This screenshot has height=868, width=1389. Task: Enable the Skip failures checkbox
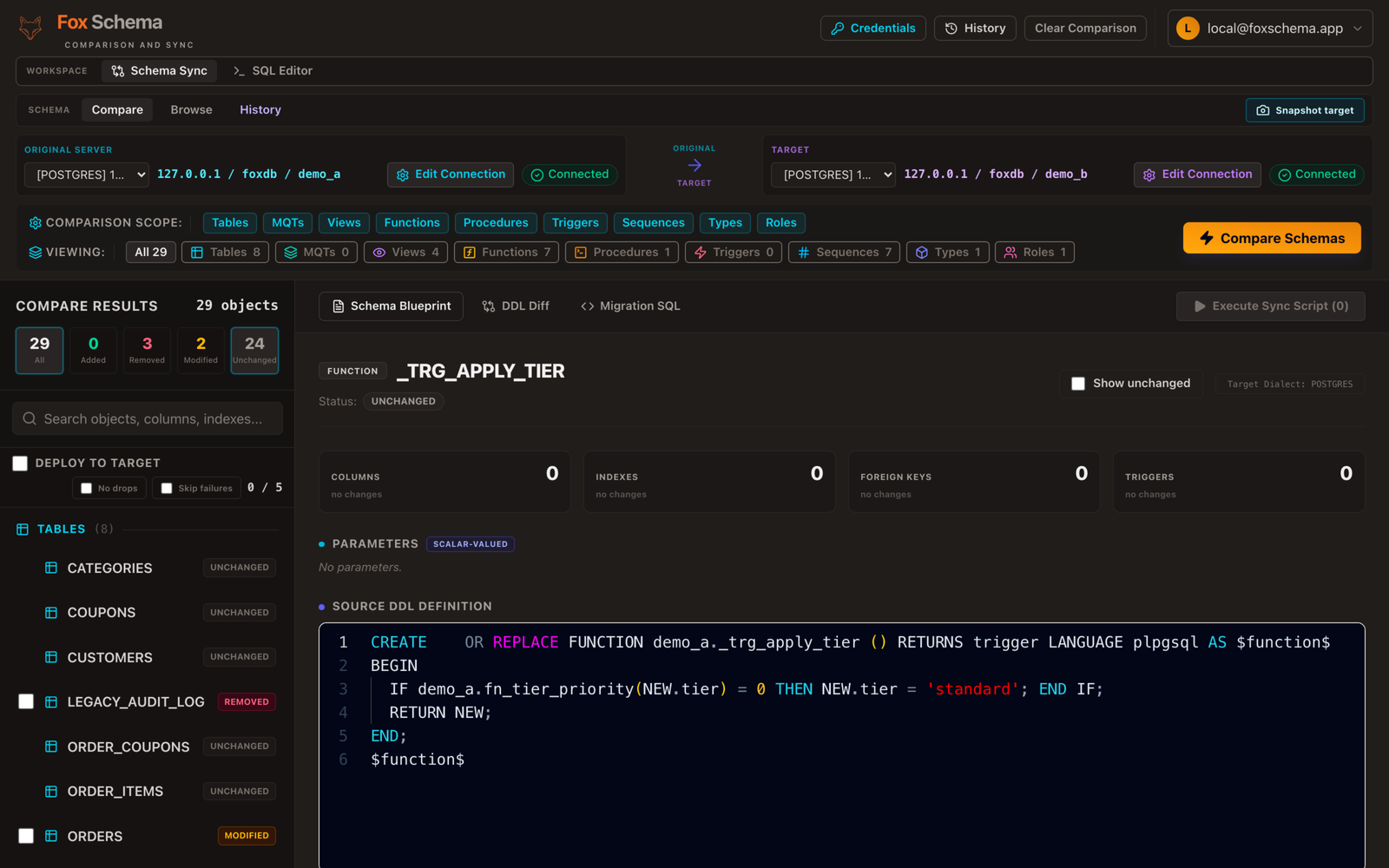167,489
